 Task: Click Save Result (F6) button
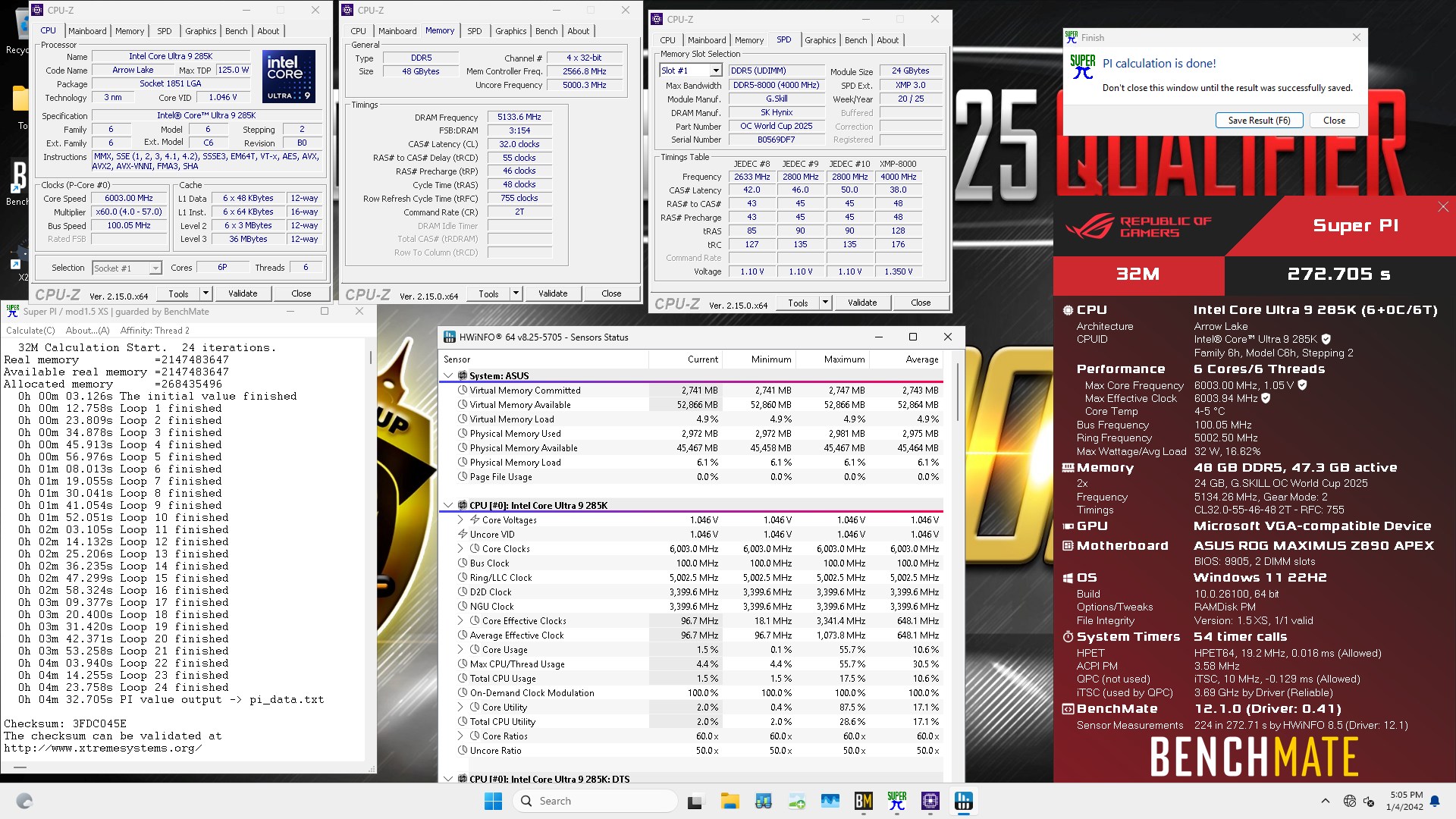pos(1259,121)
